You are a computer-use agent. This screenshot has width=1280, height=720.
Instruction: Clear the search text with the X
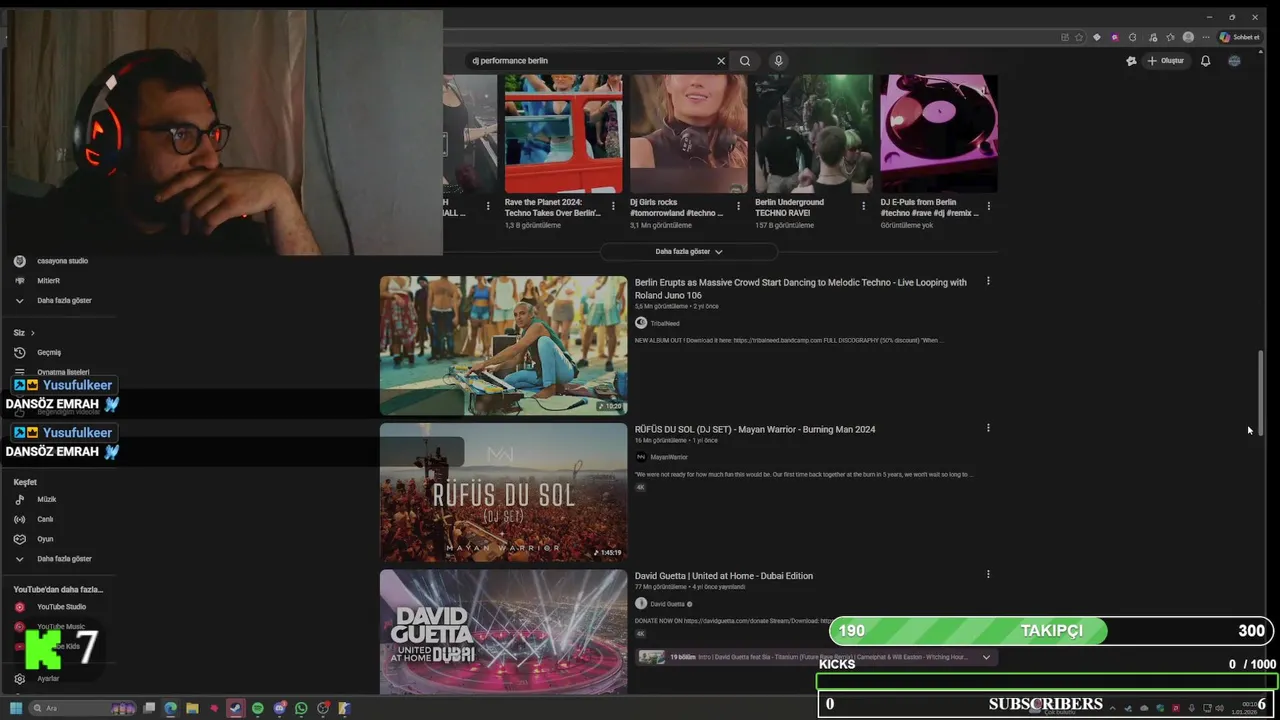tap(721, 61)
